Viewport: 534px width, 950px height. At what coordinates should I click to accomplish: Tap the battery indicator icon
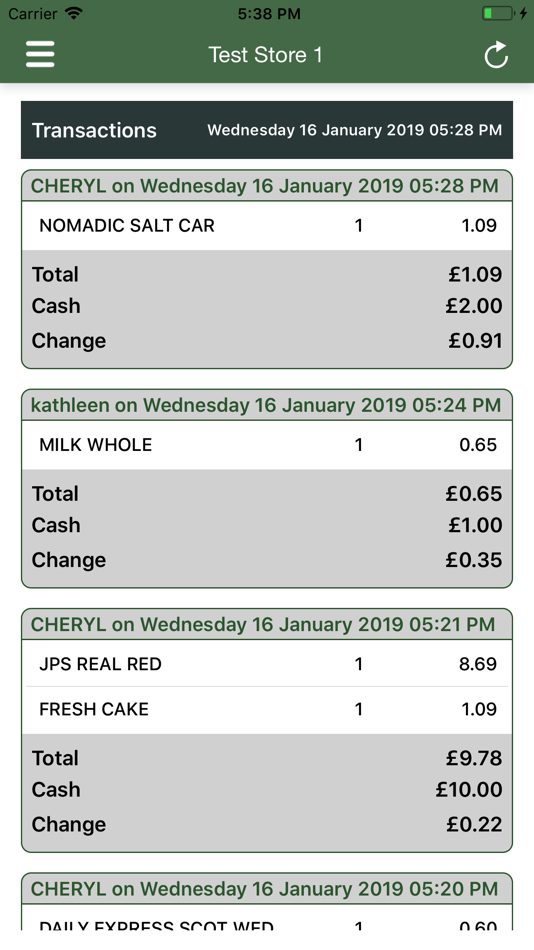point(499,13)
